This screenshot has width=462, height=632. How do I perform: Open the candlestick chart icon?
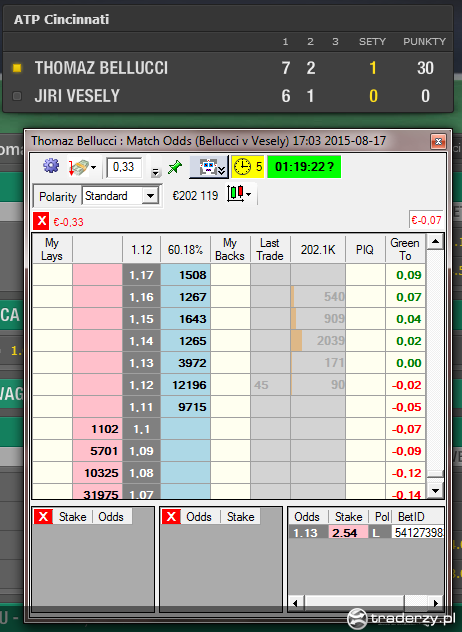pos(235,194)
